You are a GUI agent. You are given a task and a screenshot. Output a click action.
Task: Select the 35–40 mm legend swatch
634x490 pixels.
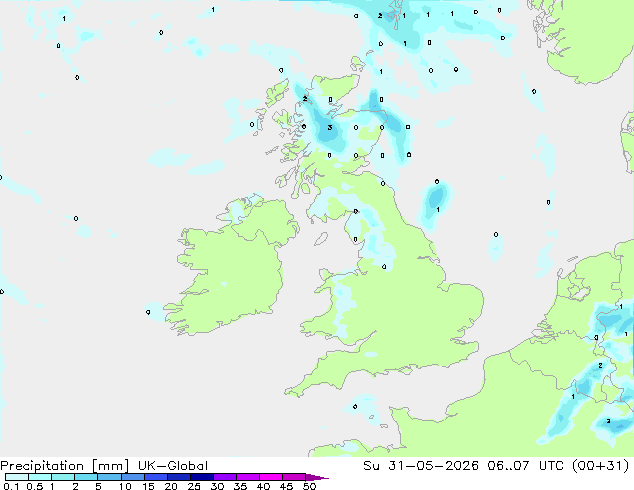coord(247,477)
